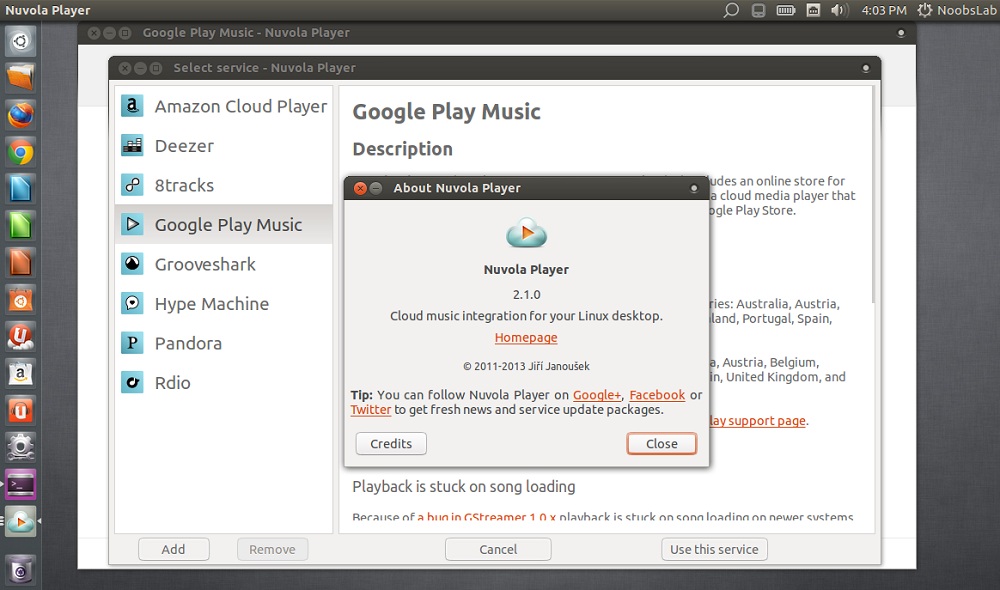The width and height of the screenshot is (1000, 590).
Task: Click the Hype Machine service icon
Action: point(132,304)
